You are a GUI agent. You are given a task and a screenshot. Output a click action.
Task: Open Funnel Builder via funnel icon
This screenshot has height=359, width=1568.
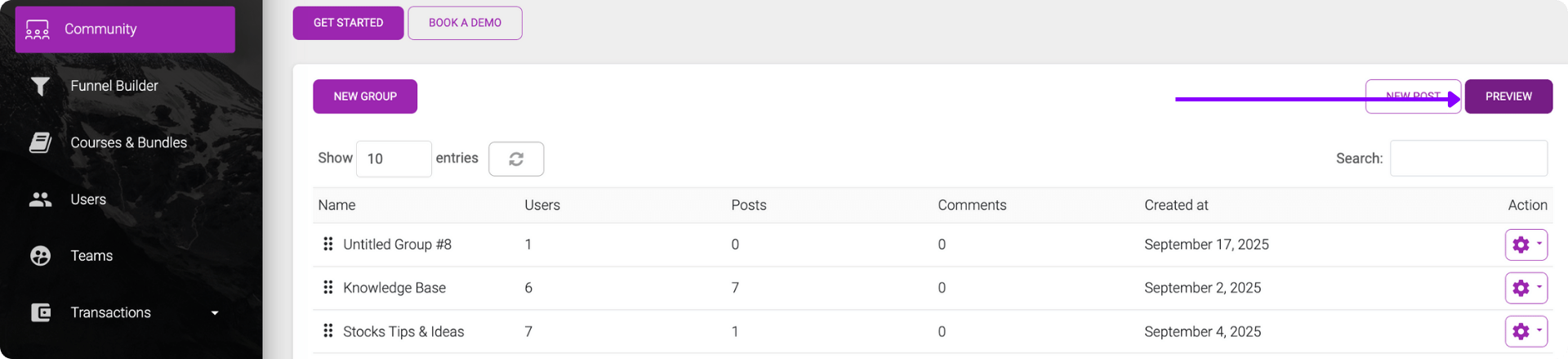[x=40, y=86]
